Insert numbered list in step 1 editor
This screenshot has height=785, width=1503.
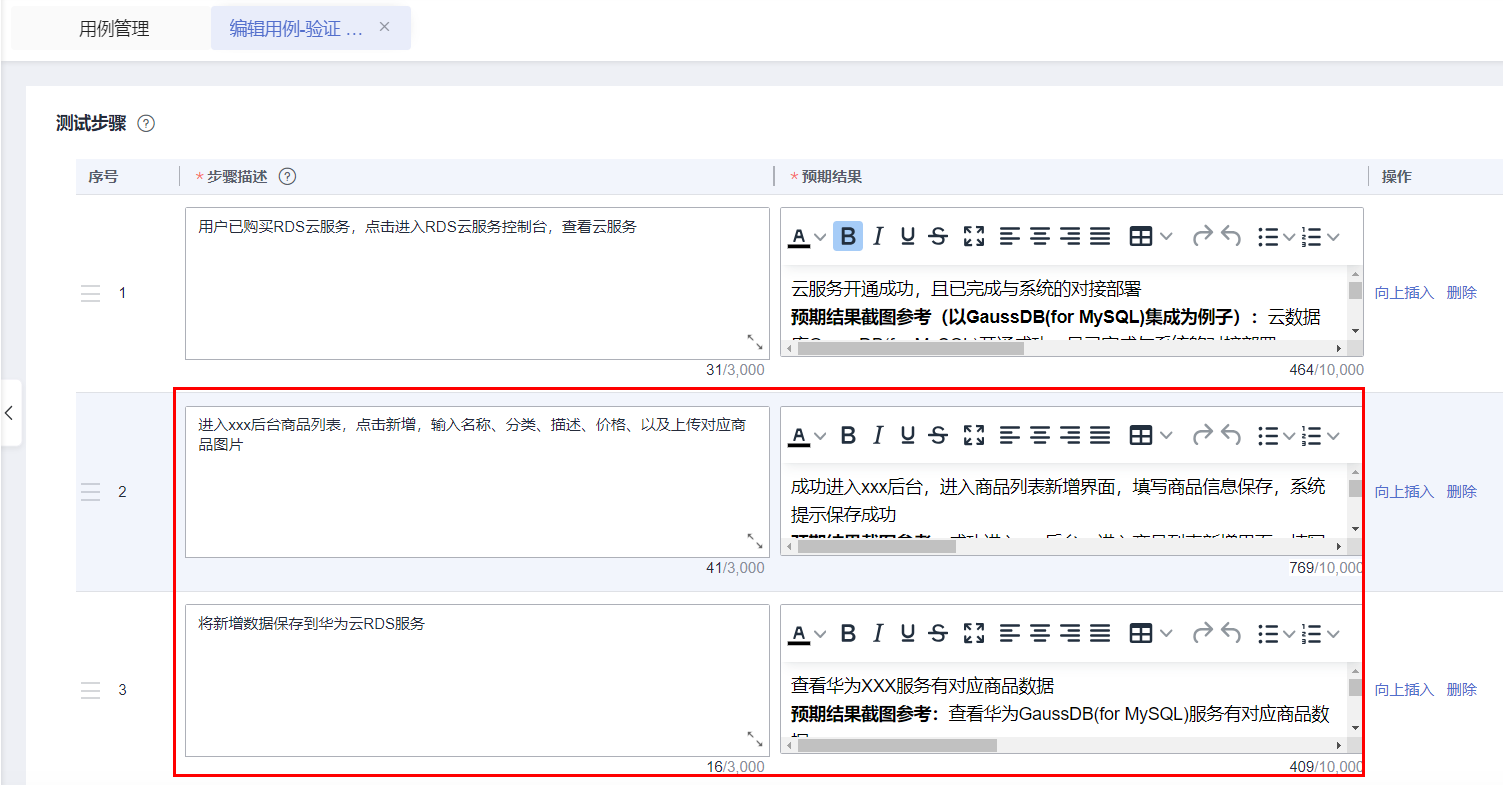(1313, 237)
